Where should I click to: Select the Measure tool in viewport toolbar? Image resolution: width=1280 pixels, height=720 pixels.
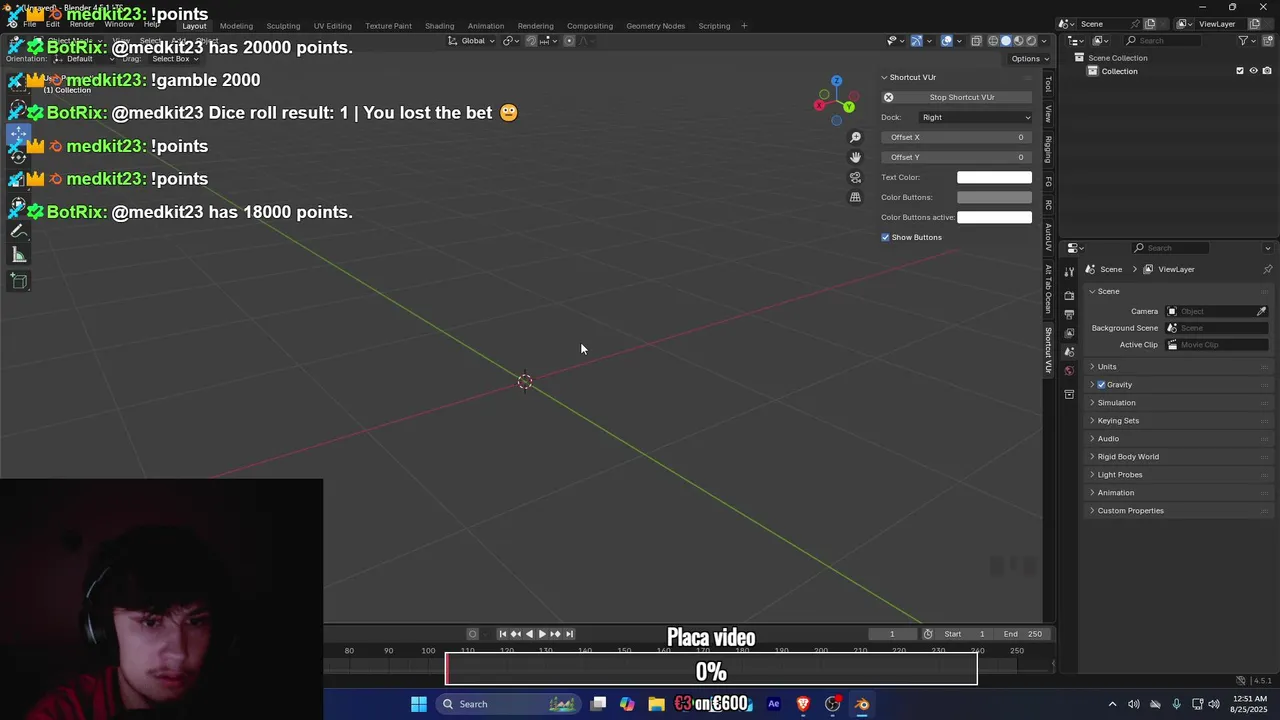[x=19, y=255]
